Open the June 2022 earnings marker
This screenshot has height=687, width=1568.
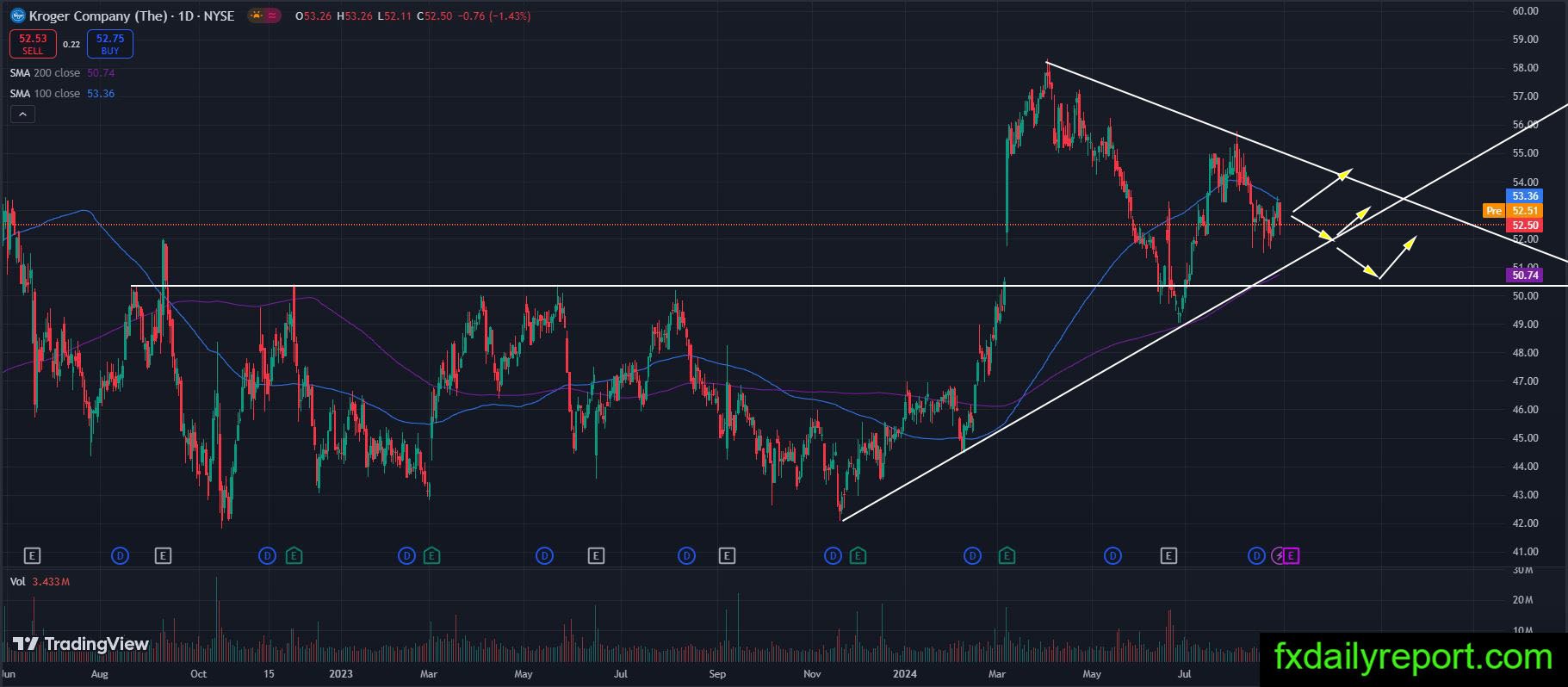(34, 556)
